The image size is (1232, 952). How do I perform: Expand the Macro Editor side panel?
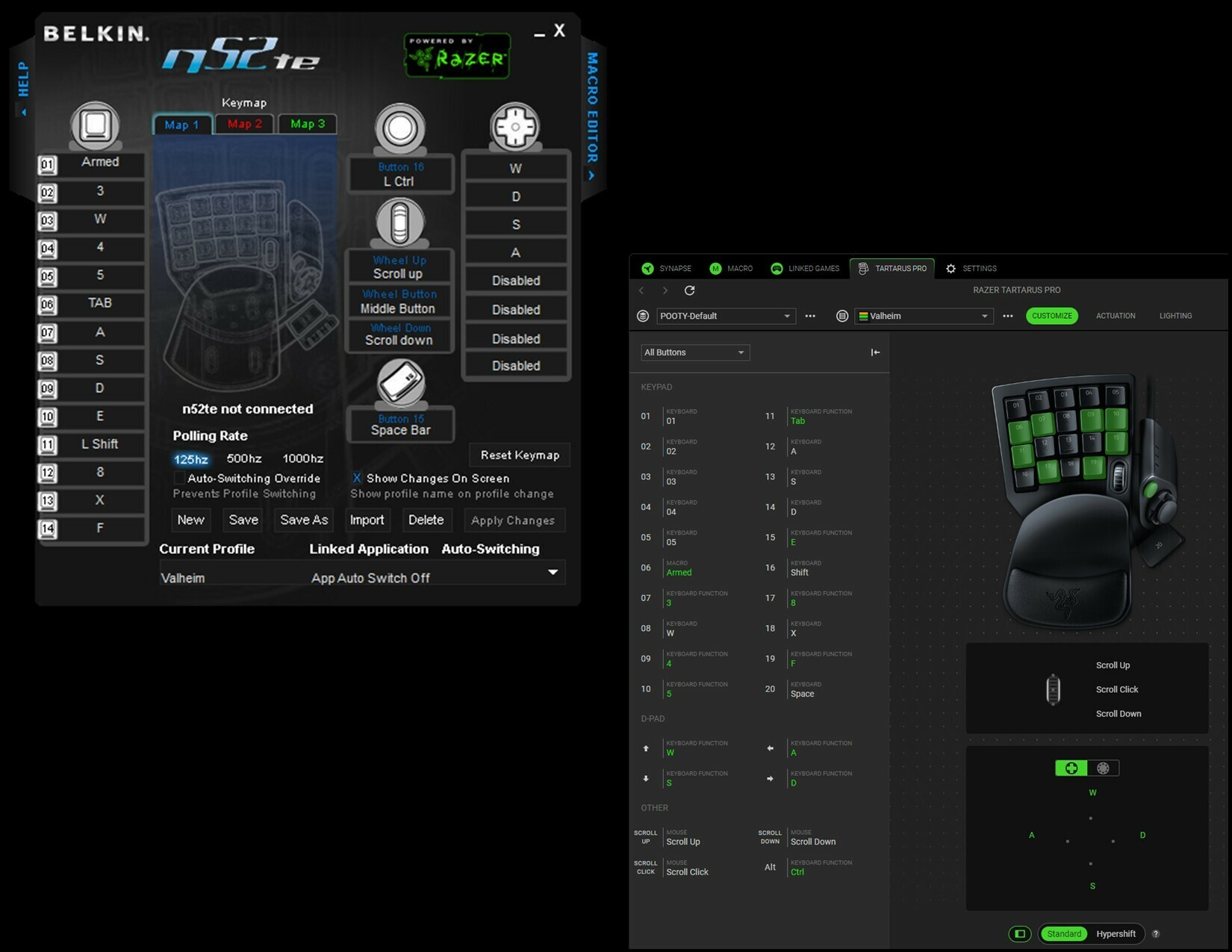click(591, 175)
